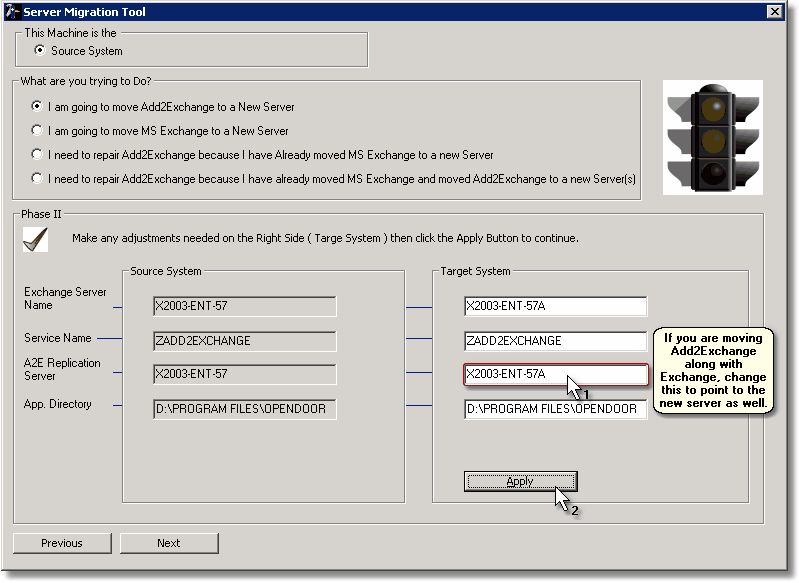Edit the Target Exchange Server Name field
The width and height of the screenshot is (799, 583).
[x=555, y=306]
